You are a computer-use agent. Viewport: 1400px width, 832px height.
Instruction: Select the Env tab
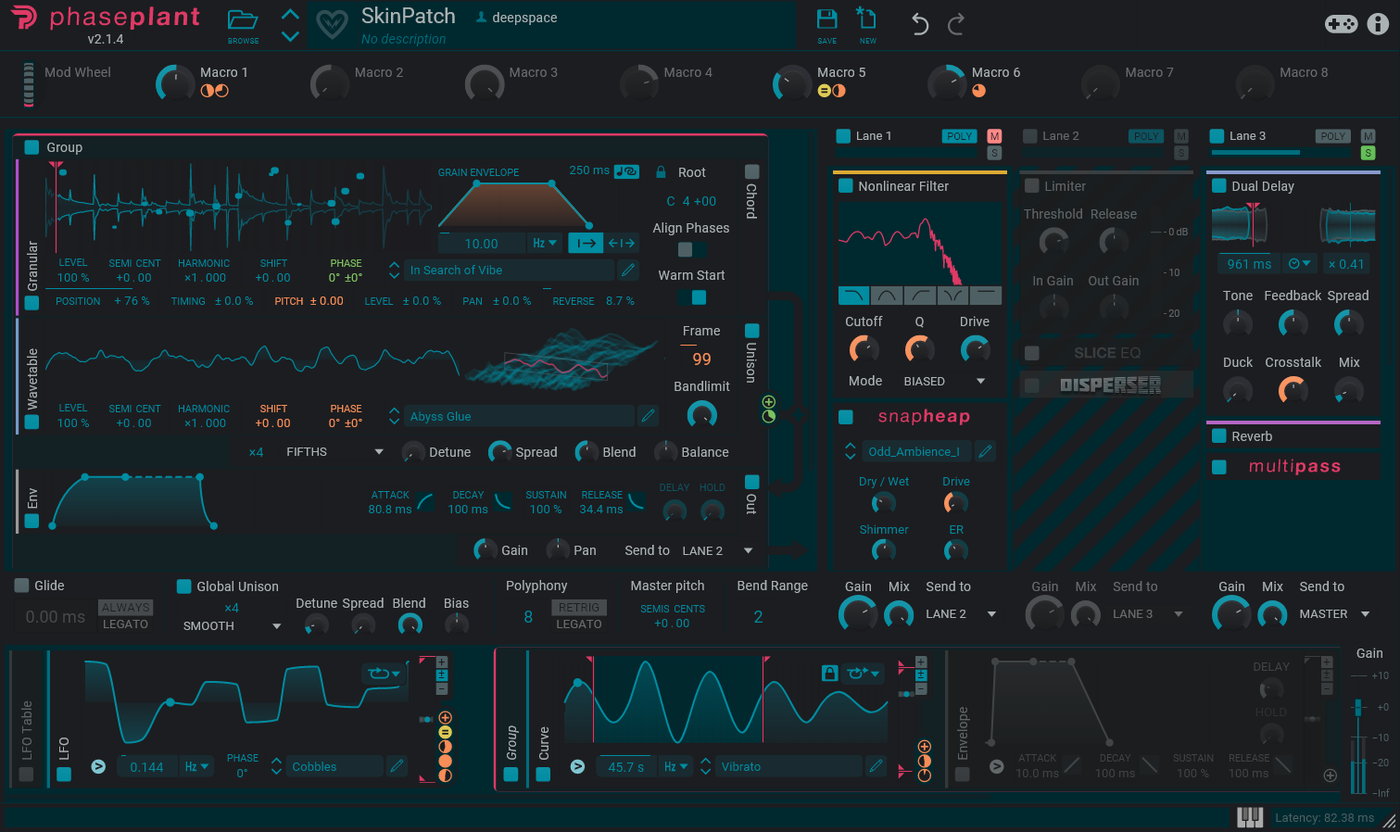point(32,497)
